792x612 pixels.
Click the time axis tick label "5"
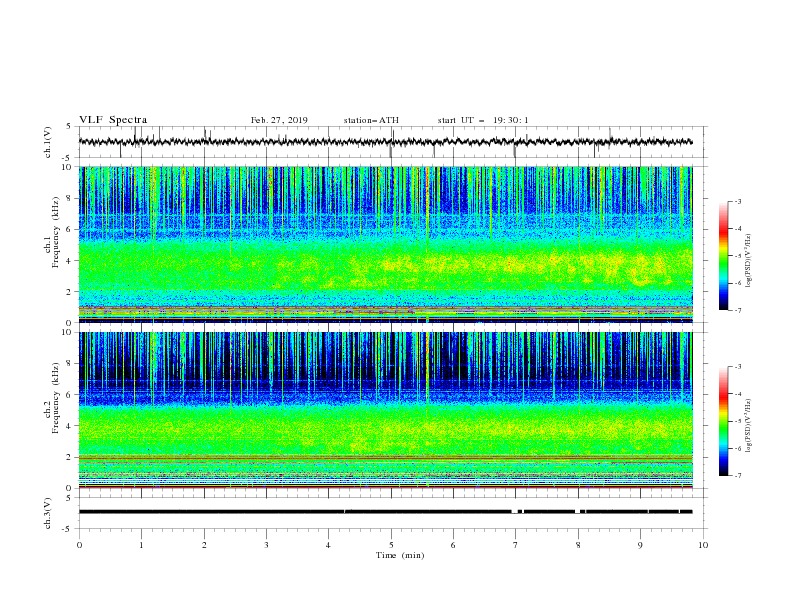pos(391,545)
